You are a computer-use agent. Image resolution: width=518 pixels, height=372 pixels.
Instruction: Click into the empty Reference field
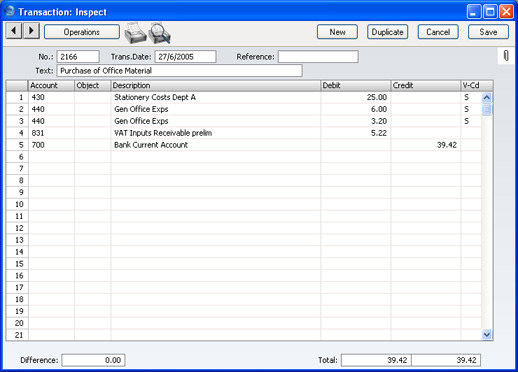coord(318,57)
